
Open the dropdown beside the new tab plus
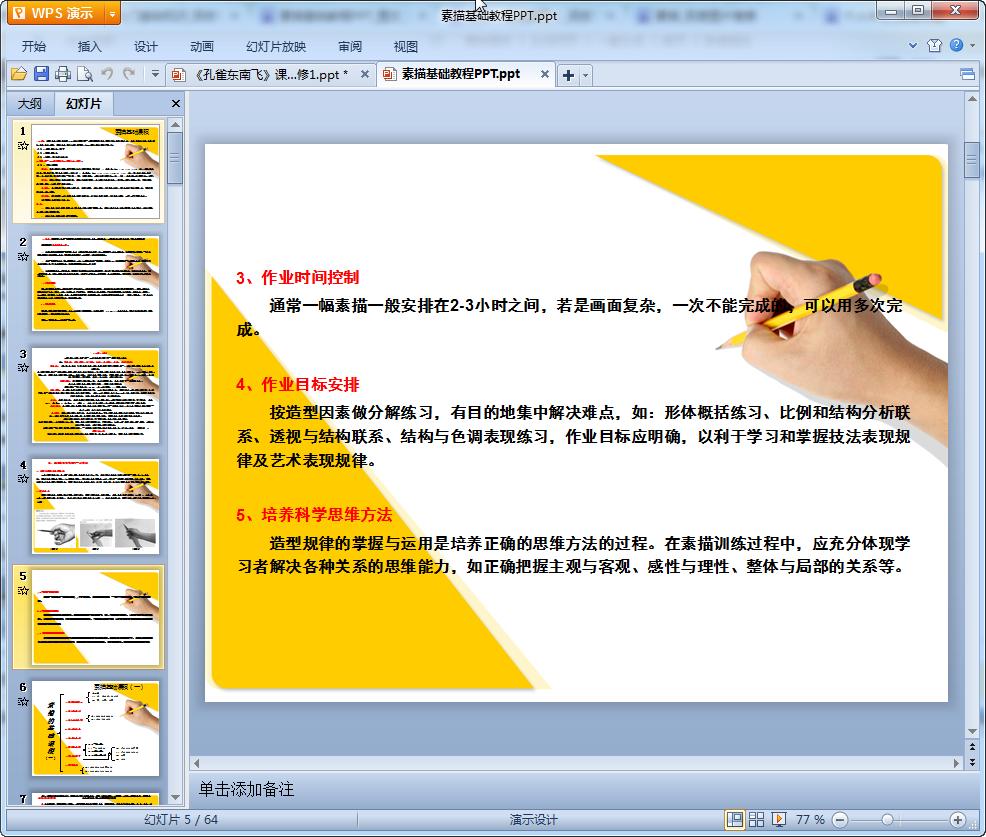click(x=585, y=75)
